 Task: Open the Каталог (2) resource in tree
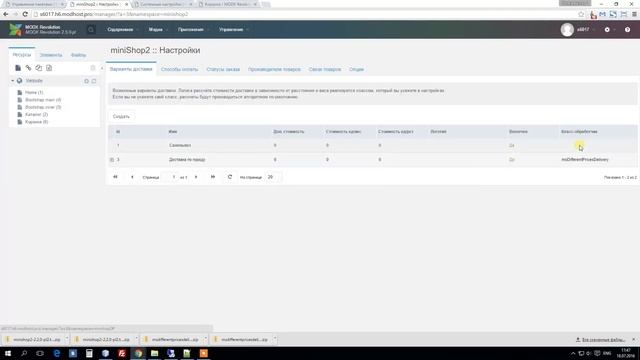[x=36, y=114]
